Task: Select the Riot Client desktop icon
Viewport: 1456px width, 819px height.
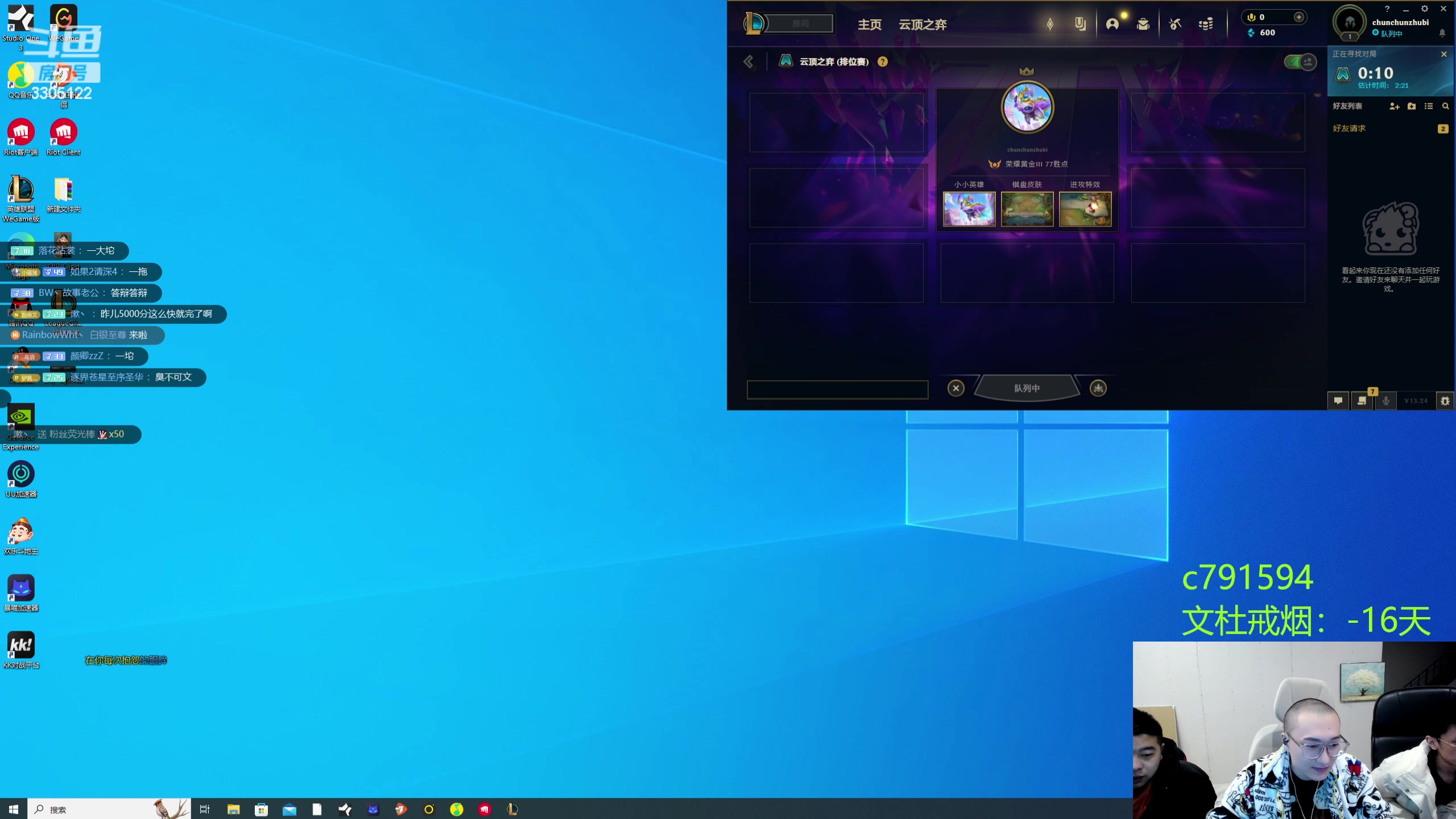Action: (64, 137)
